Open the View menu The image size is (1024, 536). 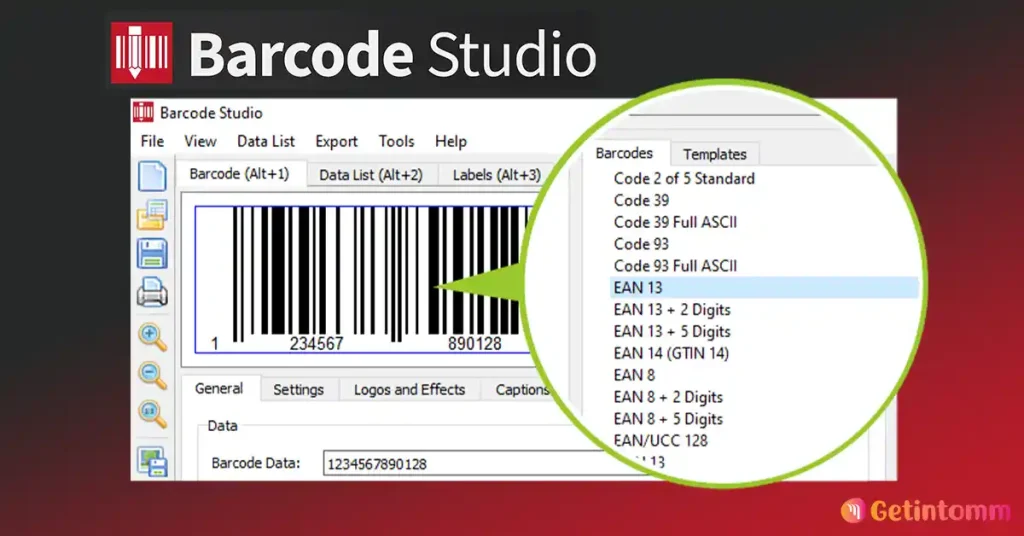pyautogui.click(x=200, y=141)
